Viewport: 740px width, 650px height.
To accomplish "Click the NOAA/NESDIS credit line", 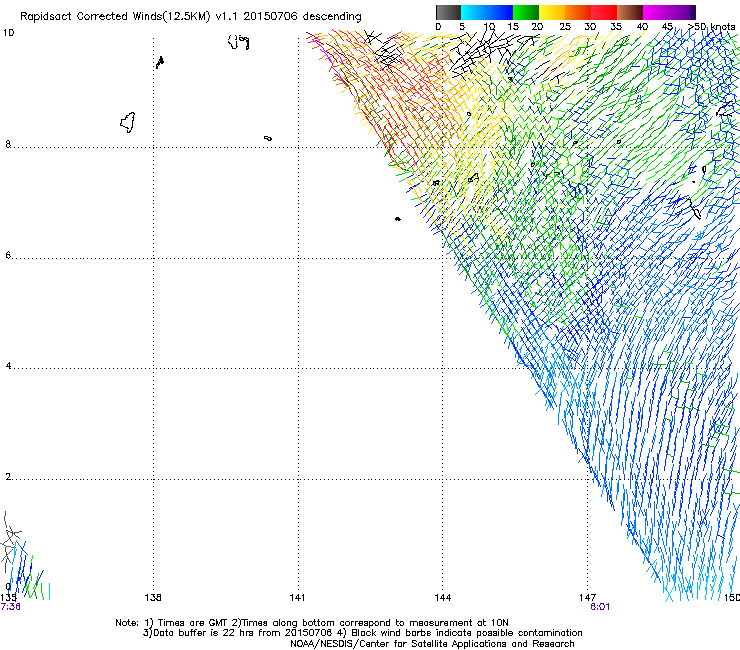I will tap(432, 644).
